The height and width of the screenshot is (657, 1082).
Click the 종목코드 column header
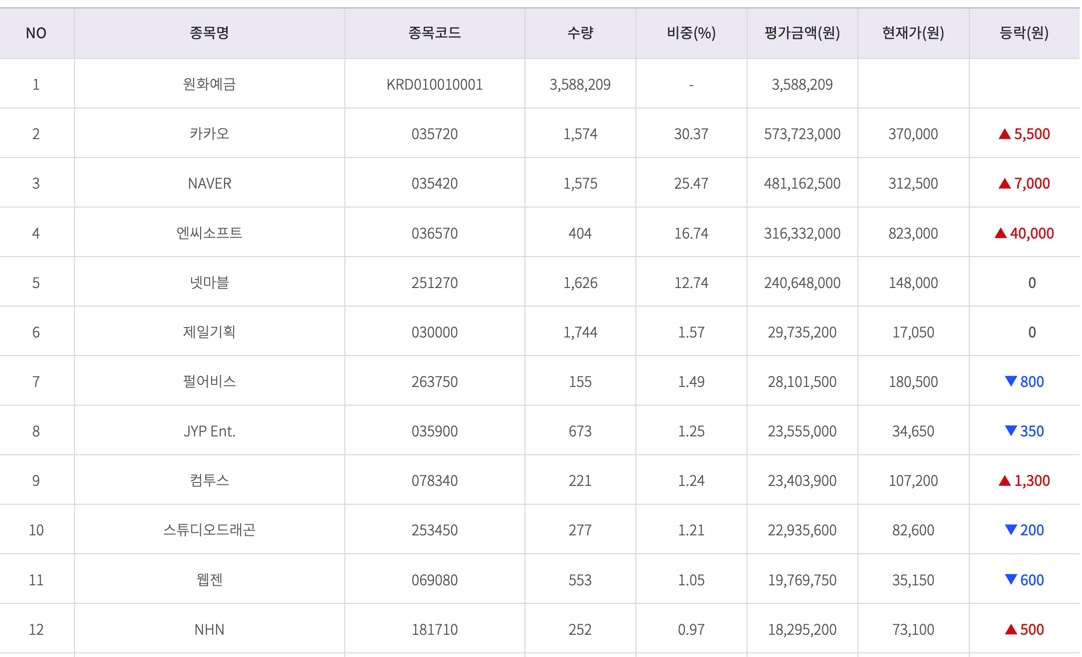tap(434, 32)
